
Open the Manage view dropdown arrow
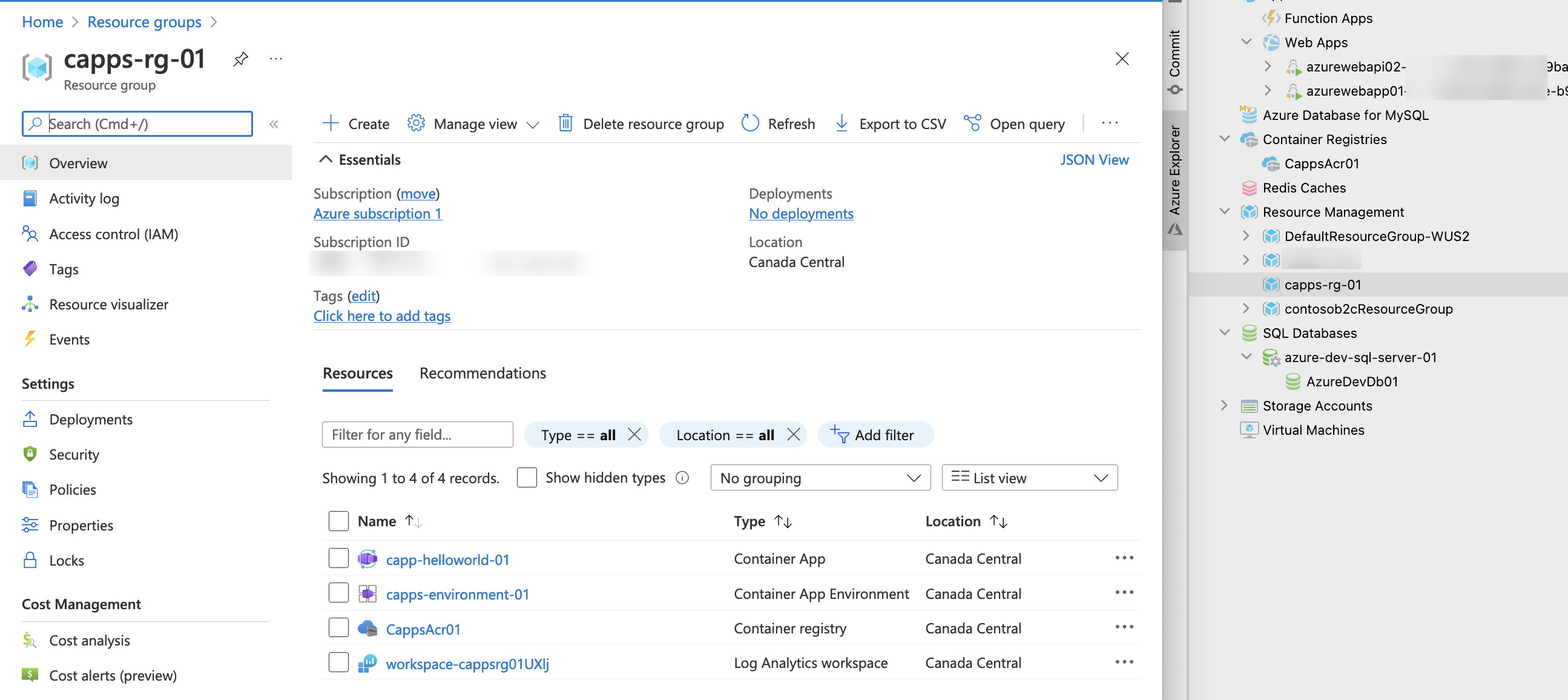(533, 125)
